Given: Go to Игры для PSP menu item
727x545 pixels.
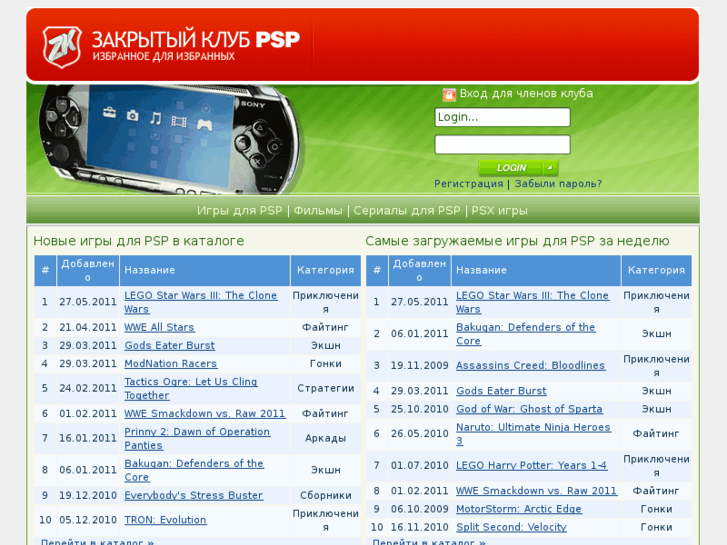Looking at the screenshot, I should 240,211.
